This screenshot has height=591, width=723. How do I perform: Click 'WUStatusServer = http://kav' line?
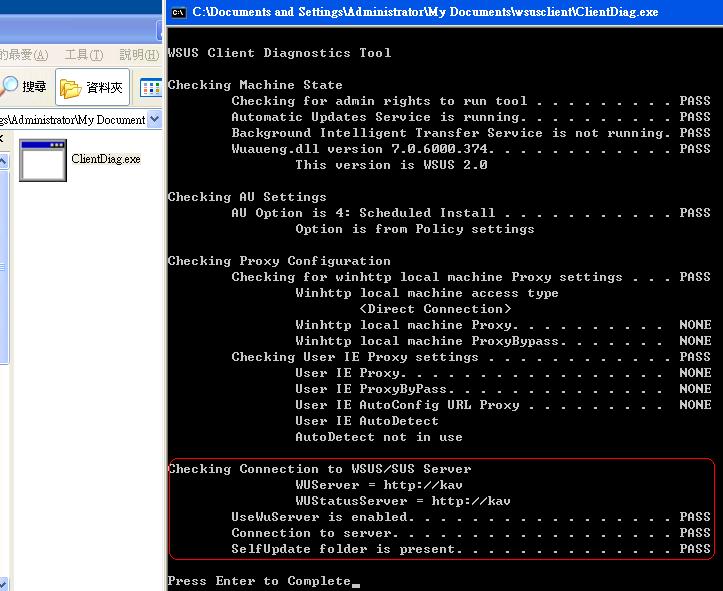(403, 501)
